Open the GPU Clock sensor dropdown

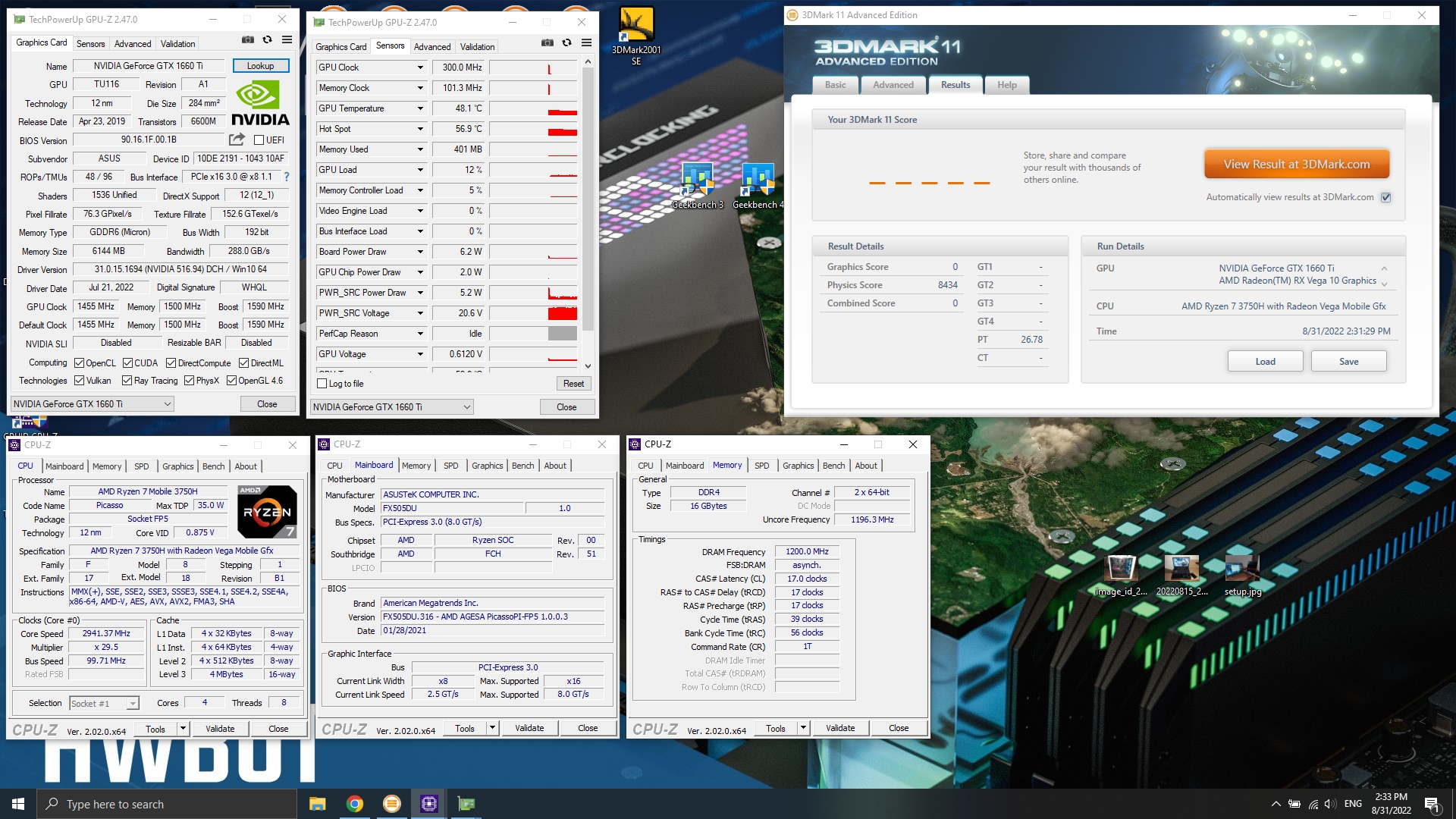click(x=420, y=67)
